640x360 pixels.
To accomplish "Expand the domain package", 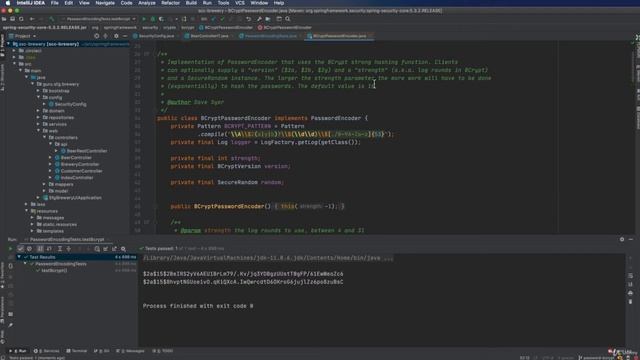I will pyautogui.click(x=39, y=111).
